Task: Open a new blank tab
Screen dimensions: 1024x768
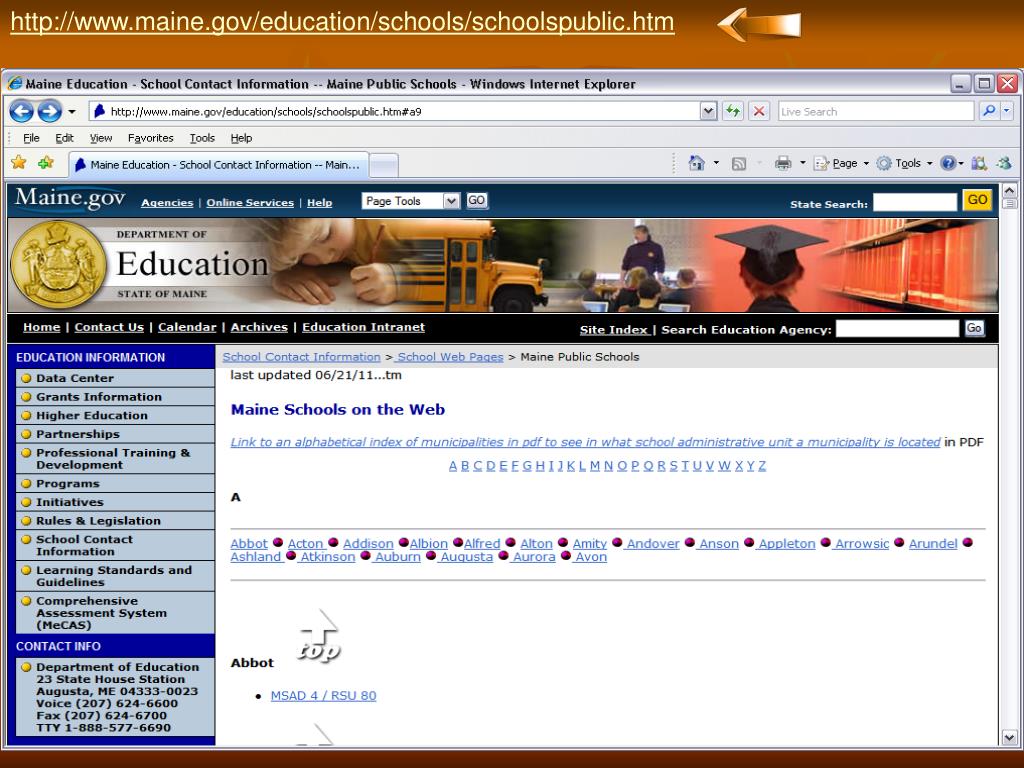Action: 384,165
